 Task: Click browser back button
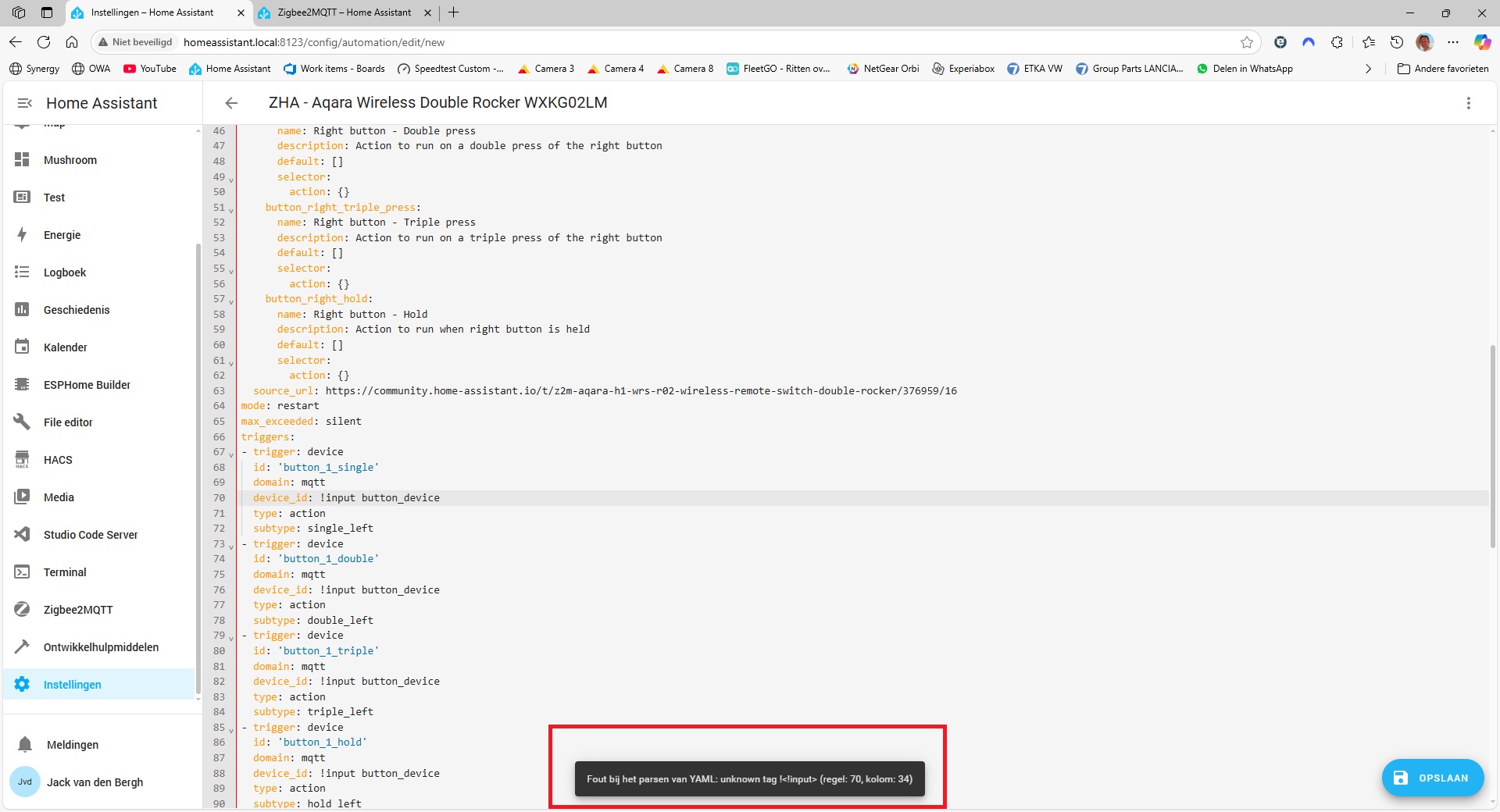(x=16, y=42)
